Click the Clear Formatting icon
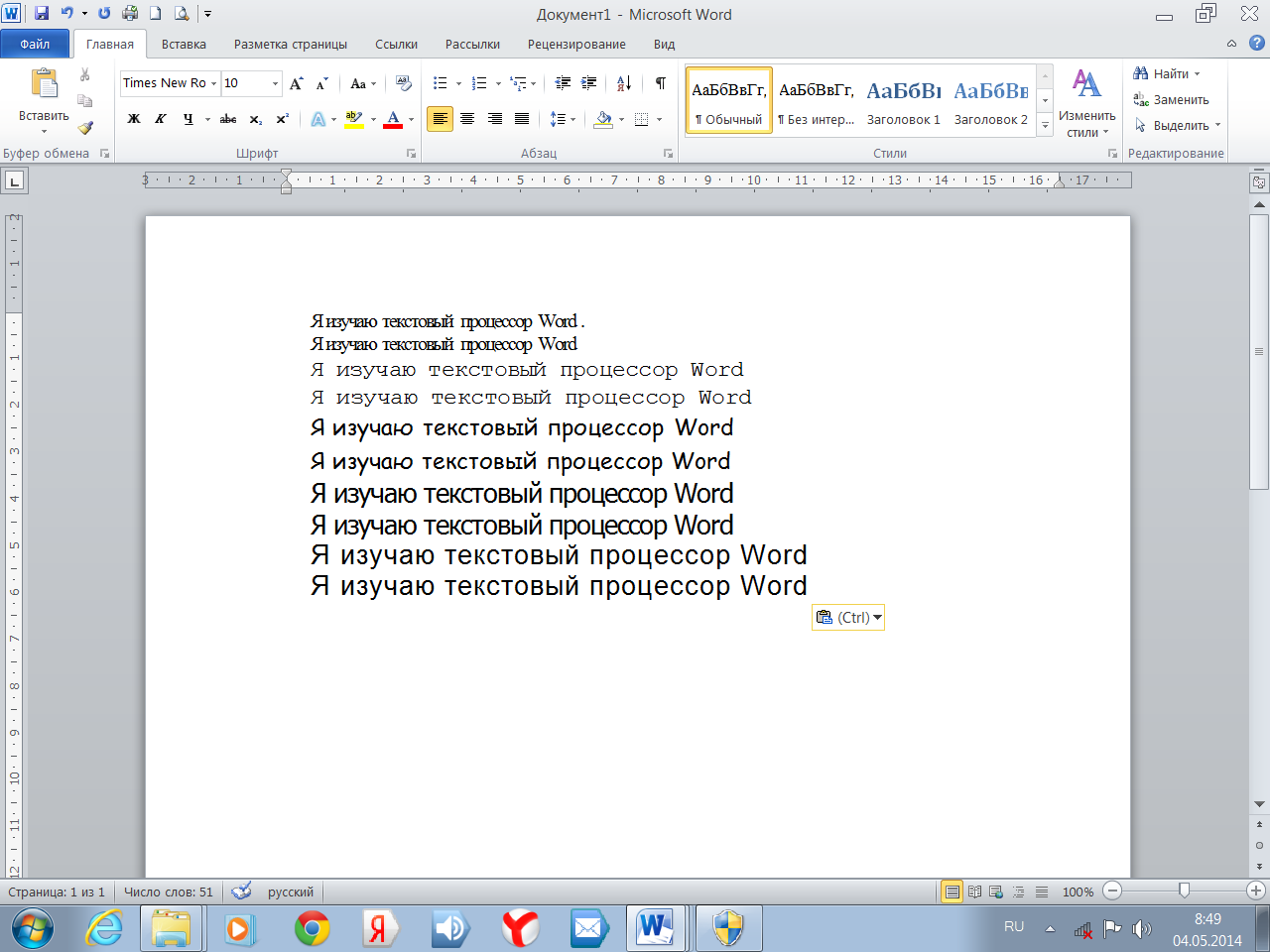Viewport: 1270px width, 952px height. click(x=403, y=83)
